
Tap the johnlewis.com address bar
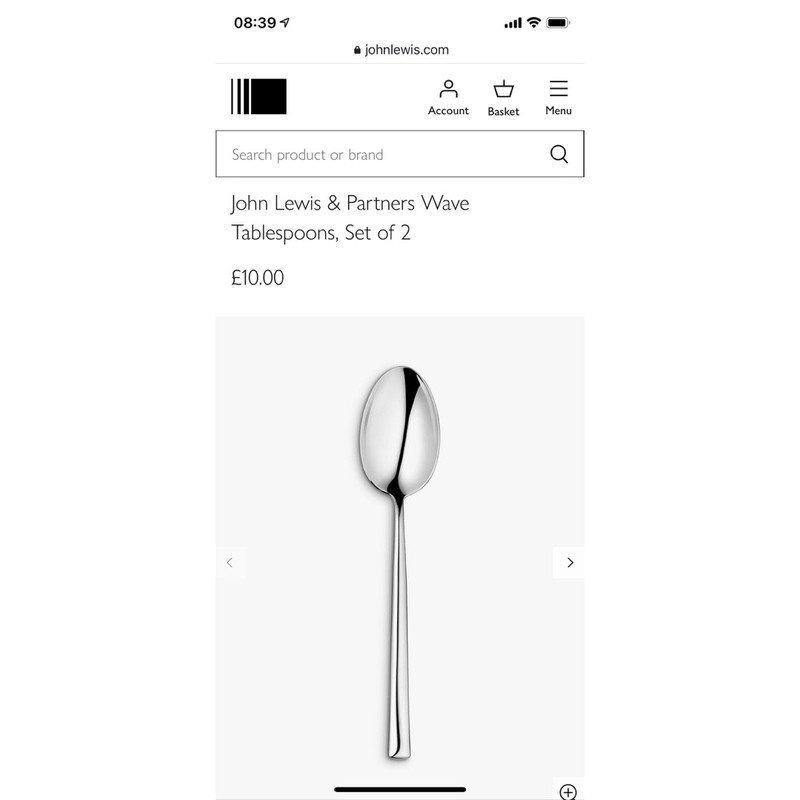[401, 49]
